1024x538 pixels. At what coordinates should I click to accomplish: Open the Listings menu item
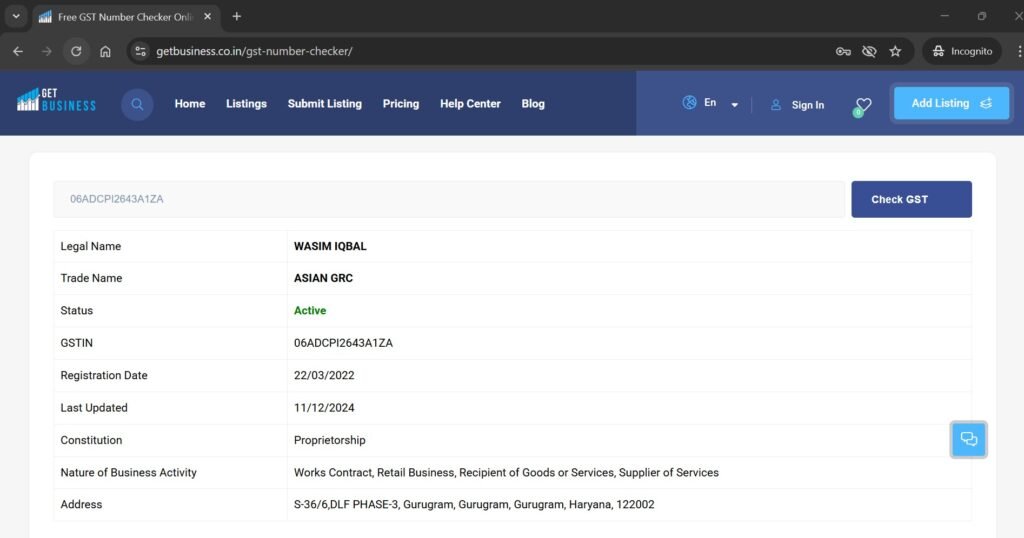tap(246, 104)
